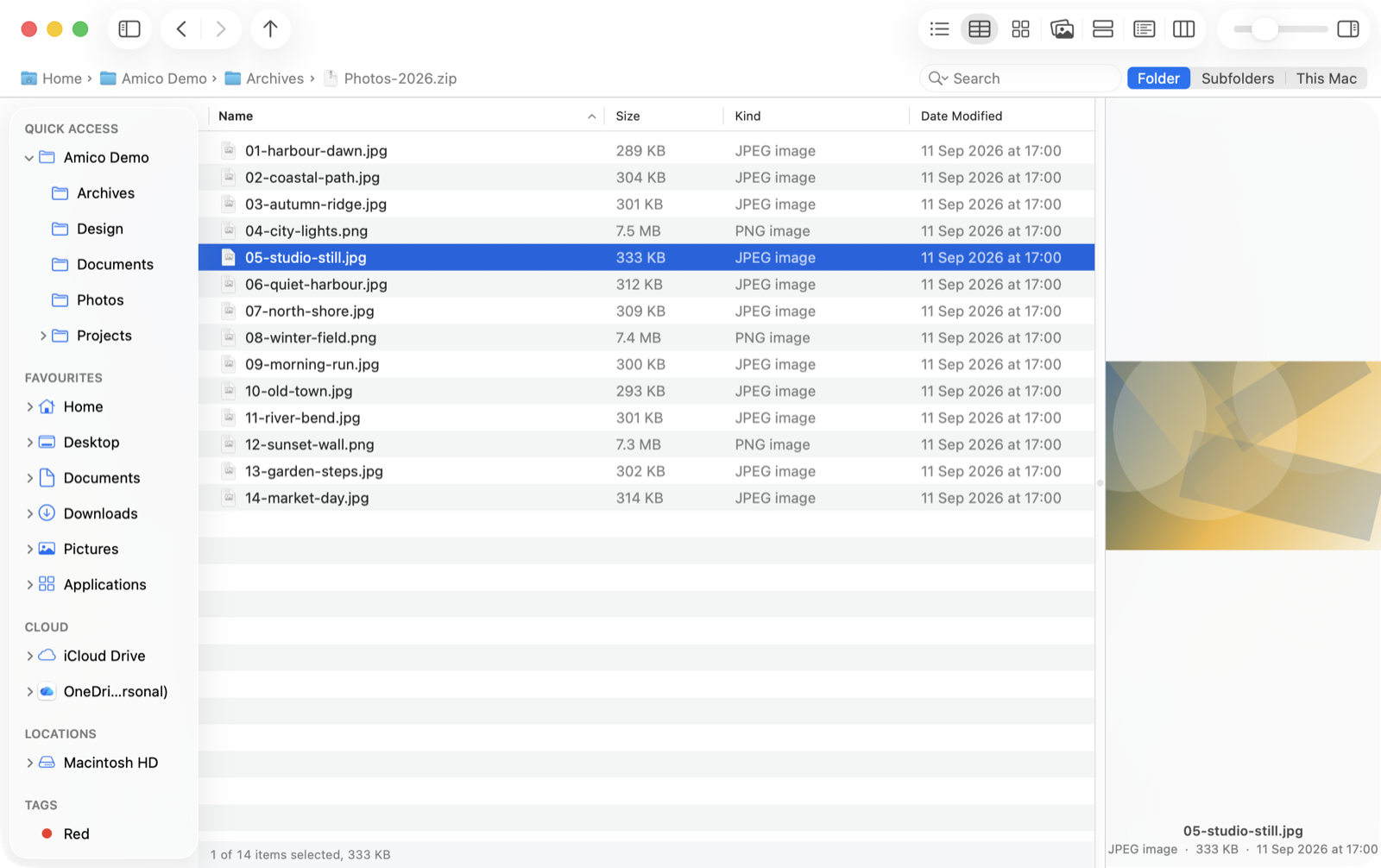This screenshot has width=1381, height=868.
Task: Sort by the Size column header
Action: (x=664, y=116)
